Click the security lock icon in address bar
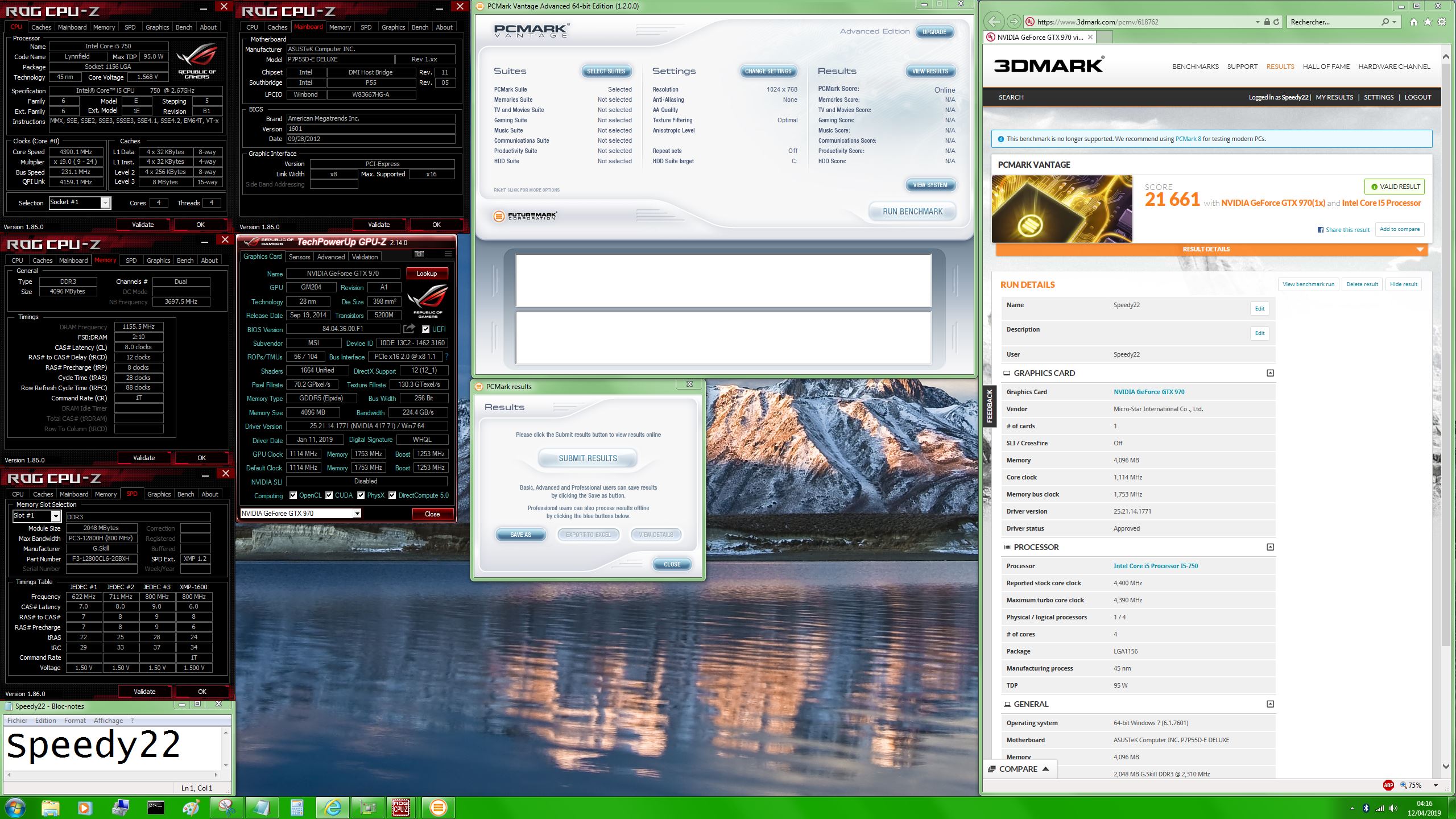Screen dimensions: 1456x819 pos(1267,22)
